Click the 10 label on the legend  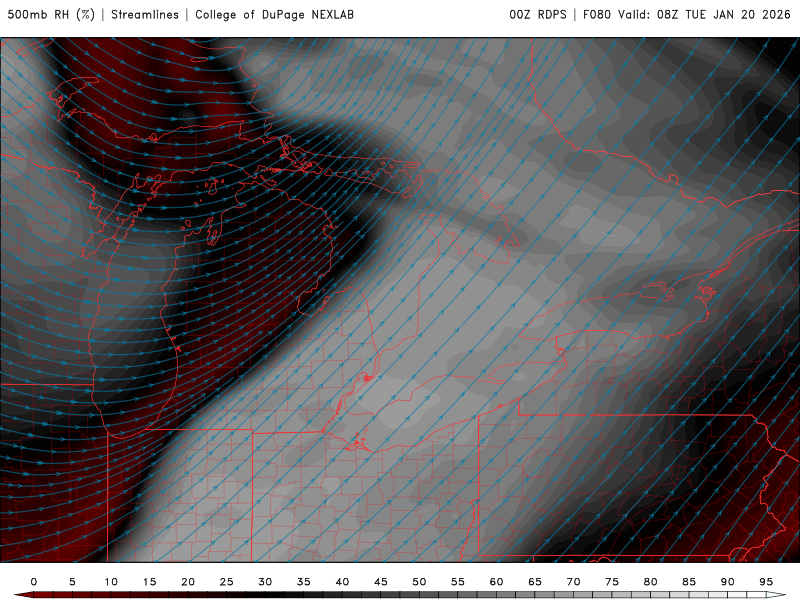(111, 582)
